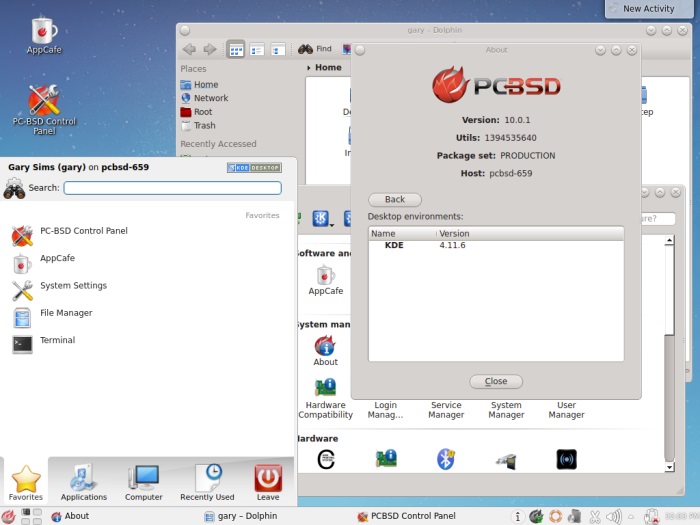Open the Leave tab in Kickoff
Image resolution: width=700 pixels, height=525 pixels.
(268, 483)
